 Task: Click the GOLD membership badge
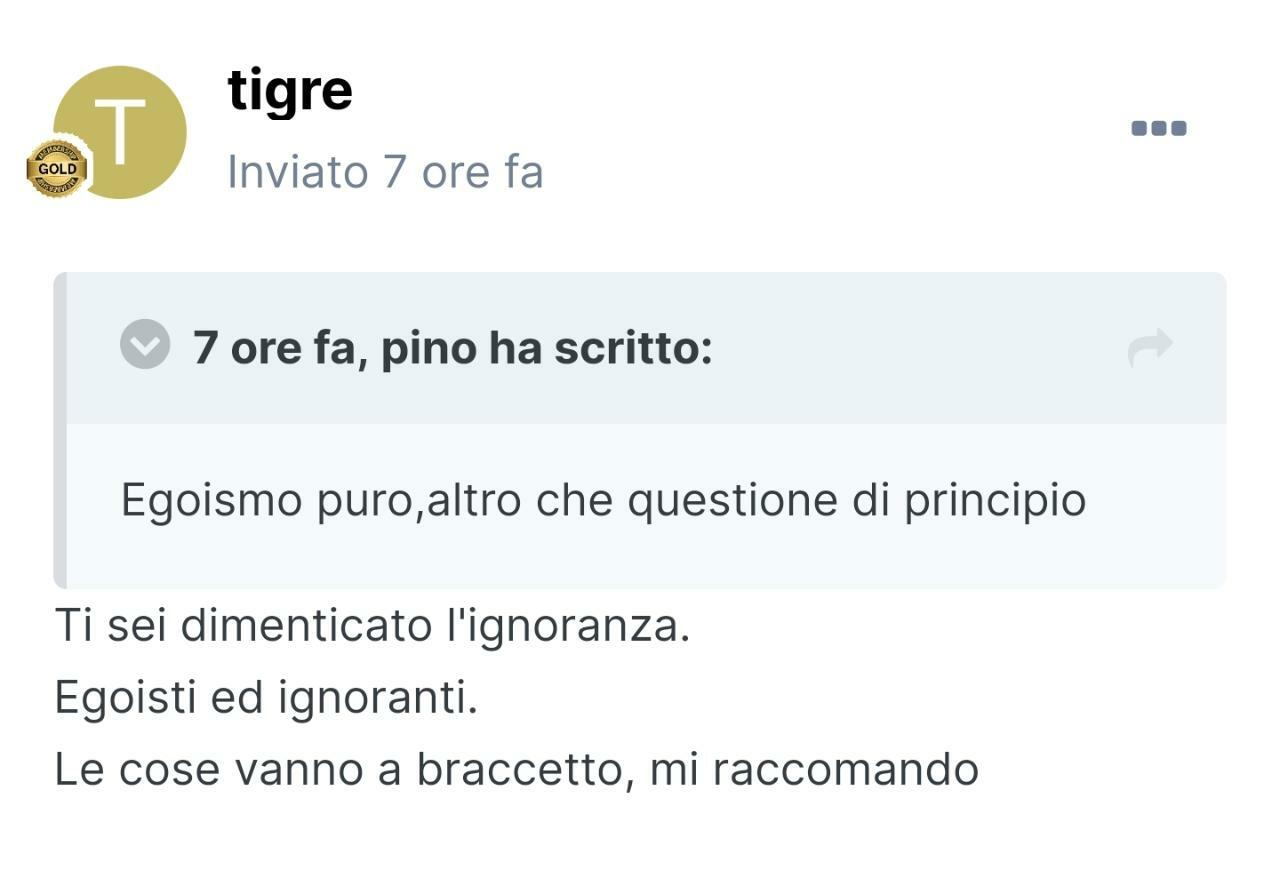(57, 168)
